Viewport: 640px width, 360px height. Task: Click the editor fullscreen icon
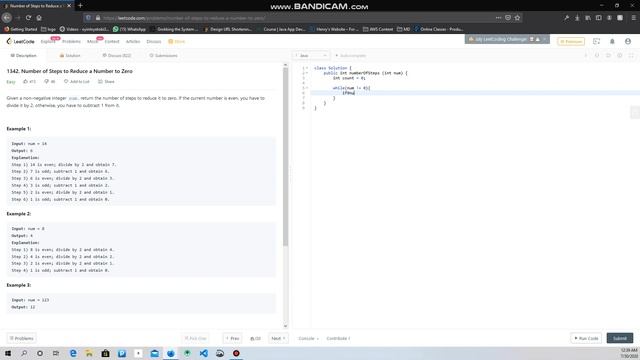point(631,56)
